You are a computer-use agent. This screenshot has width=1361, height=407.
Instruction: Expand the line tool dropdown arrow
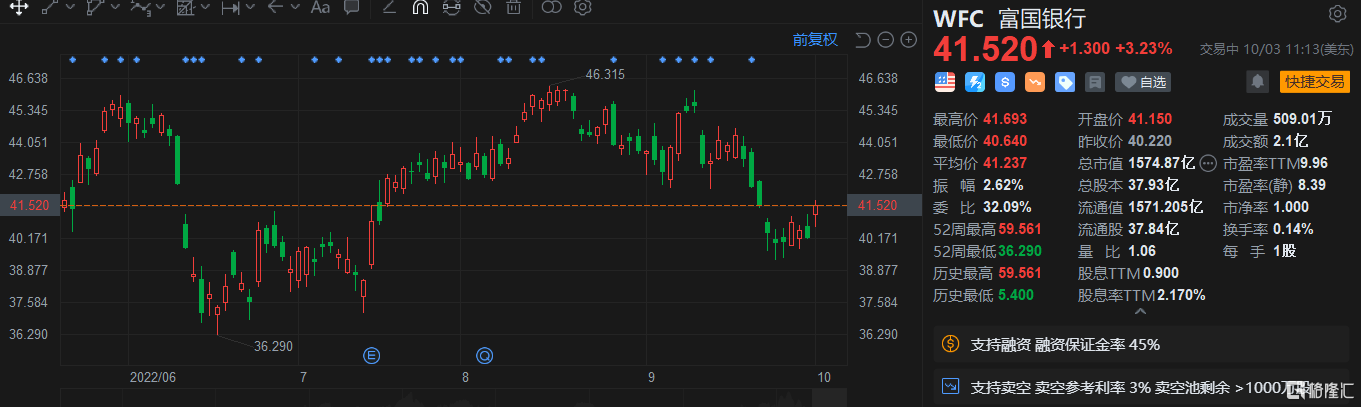pyautogui.click(x=72, y=8)
